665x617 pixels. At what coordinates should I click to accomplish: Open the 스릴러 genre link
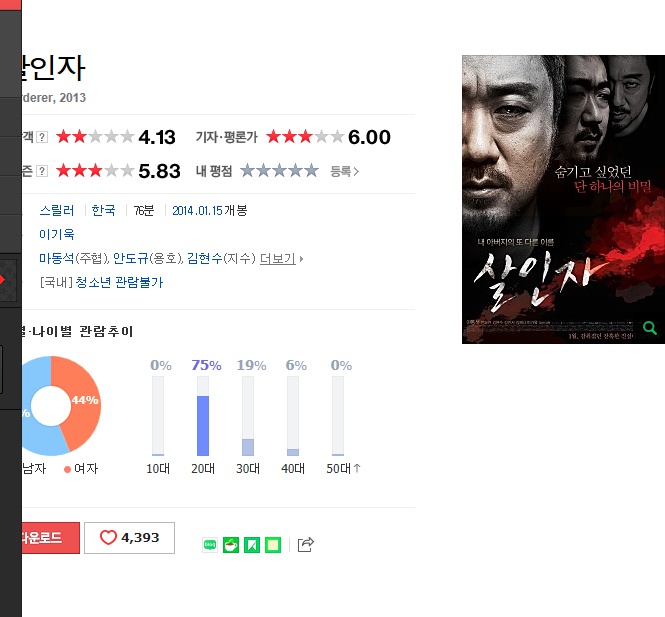[x=57, y=210]
